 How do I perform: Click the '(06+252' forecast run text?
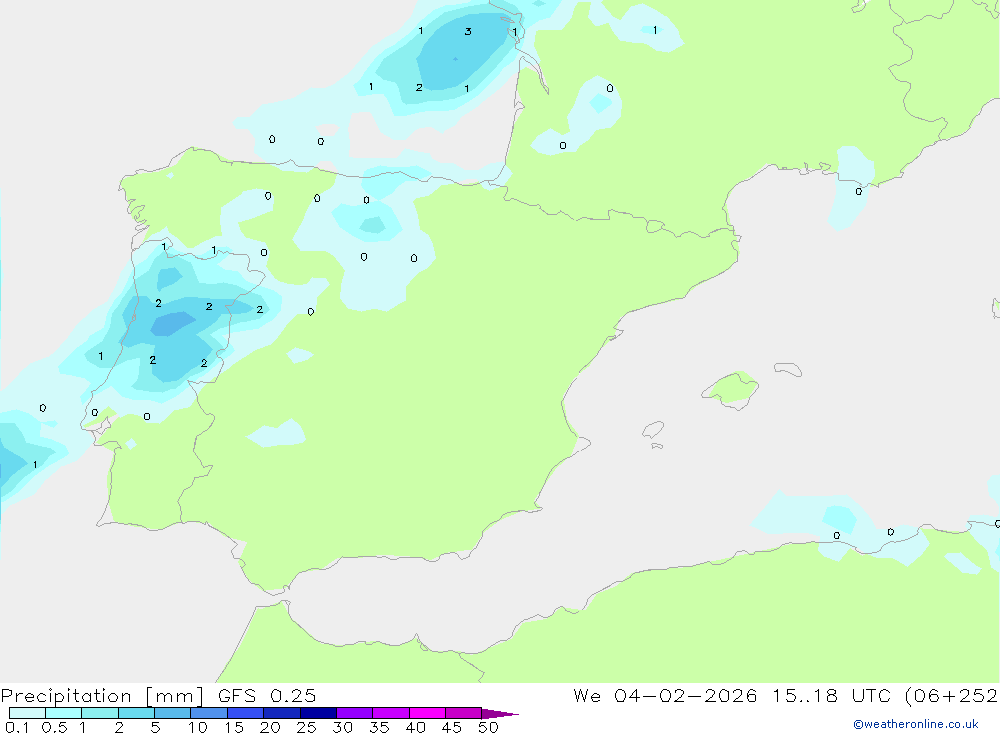[951, 696]
